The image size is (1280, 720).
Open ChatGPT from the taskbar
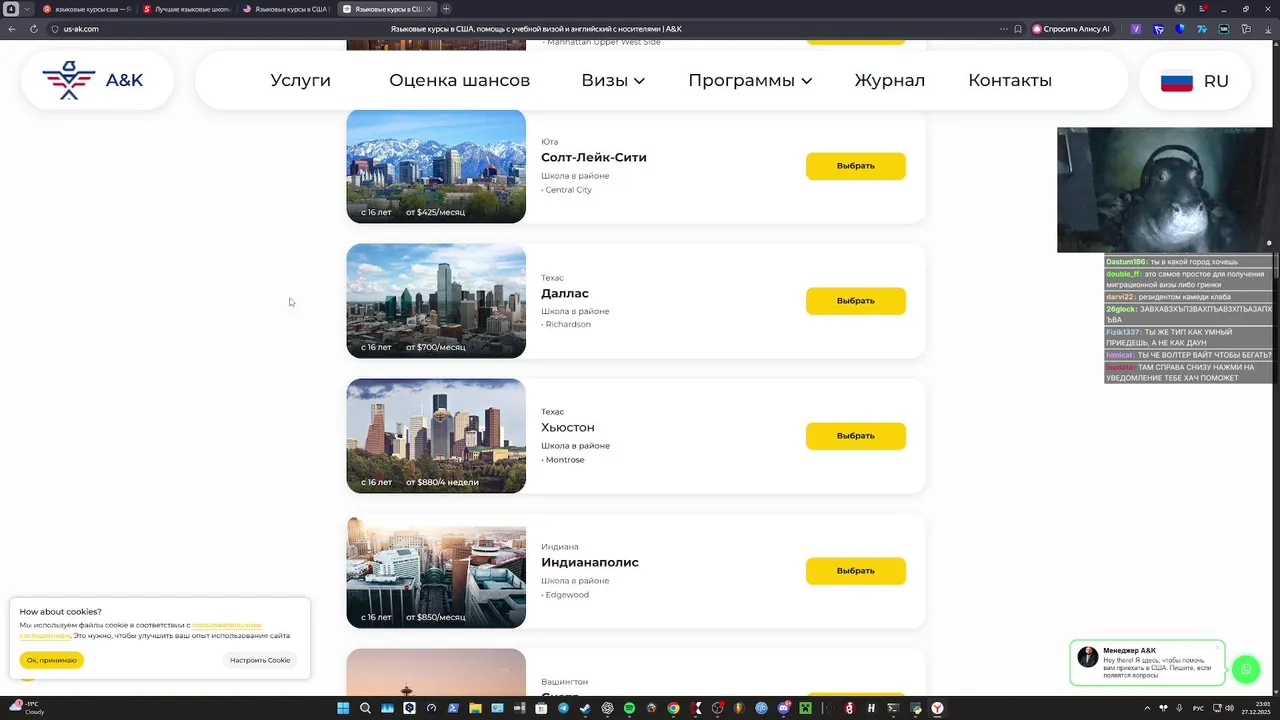pos(607,708)
